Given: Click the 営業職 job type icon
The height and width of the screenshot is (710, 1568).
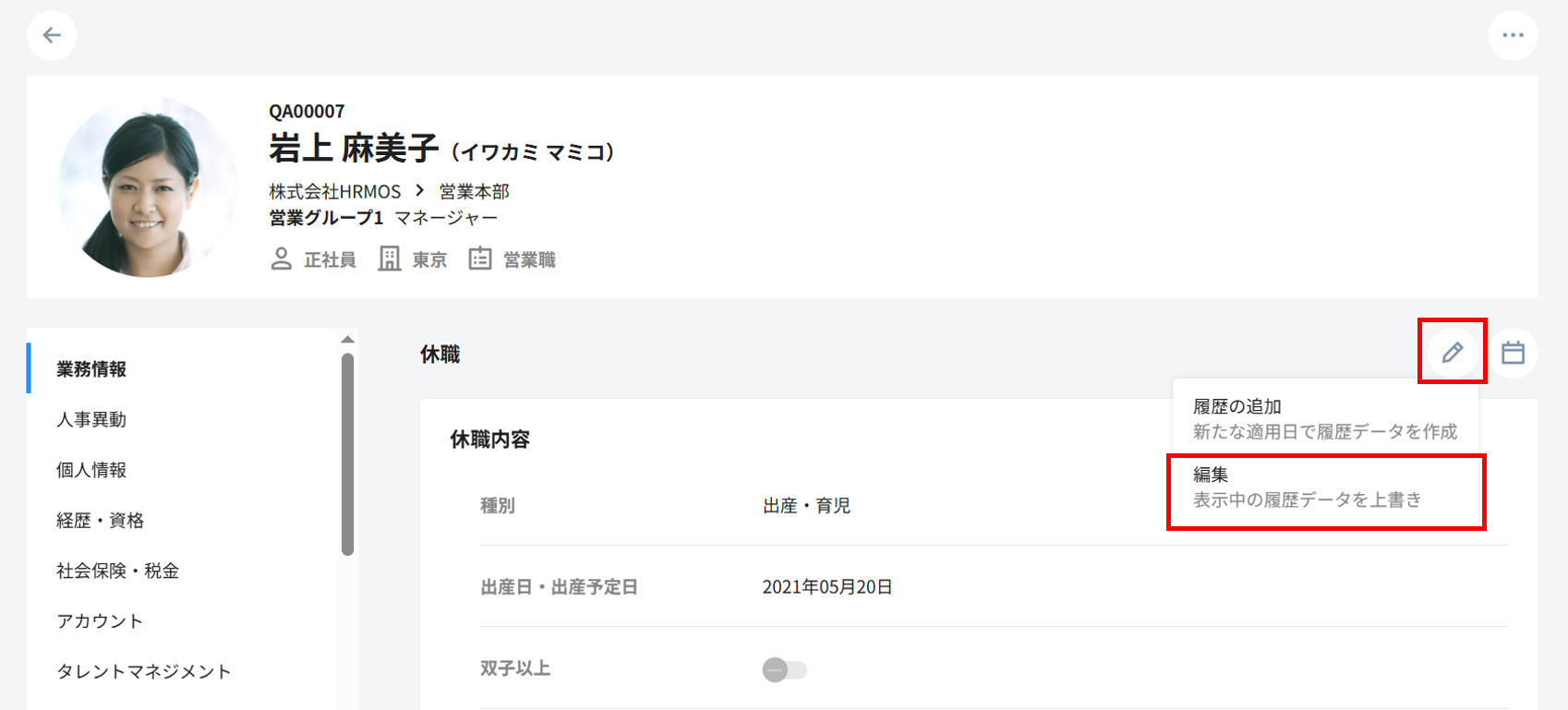Looking at the screenshot, I should point(480,259).
